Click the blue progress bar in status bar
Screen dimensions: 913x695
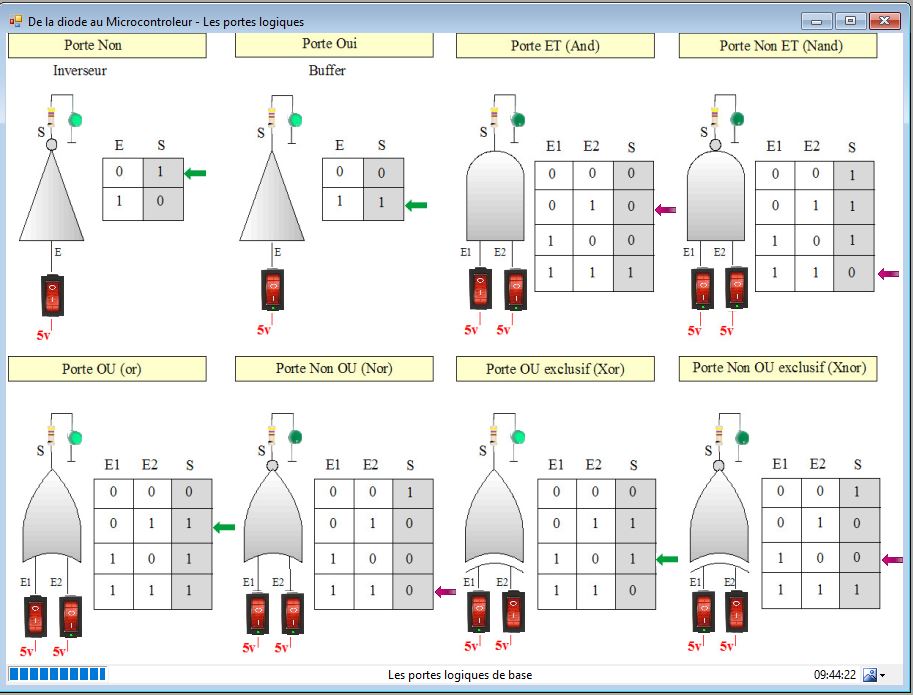[57, 674]
